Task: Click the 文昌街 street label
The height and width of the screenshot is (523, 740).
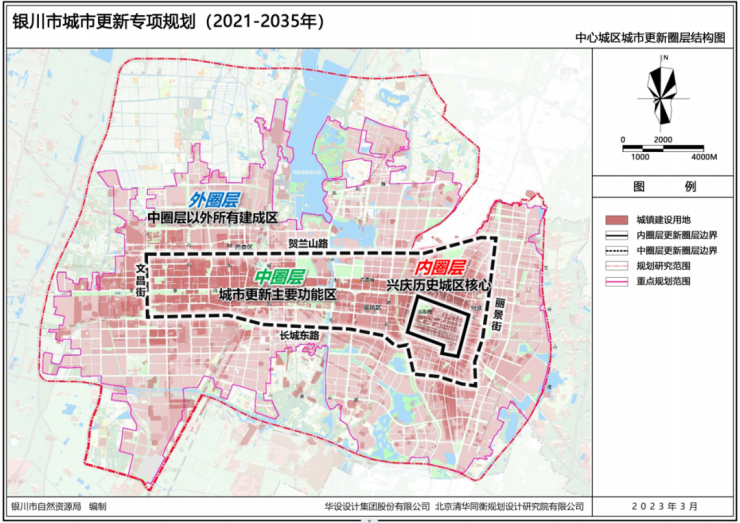Action: pos(139,274)
